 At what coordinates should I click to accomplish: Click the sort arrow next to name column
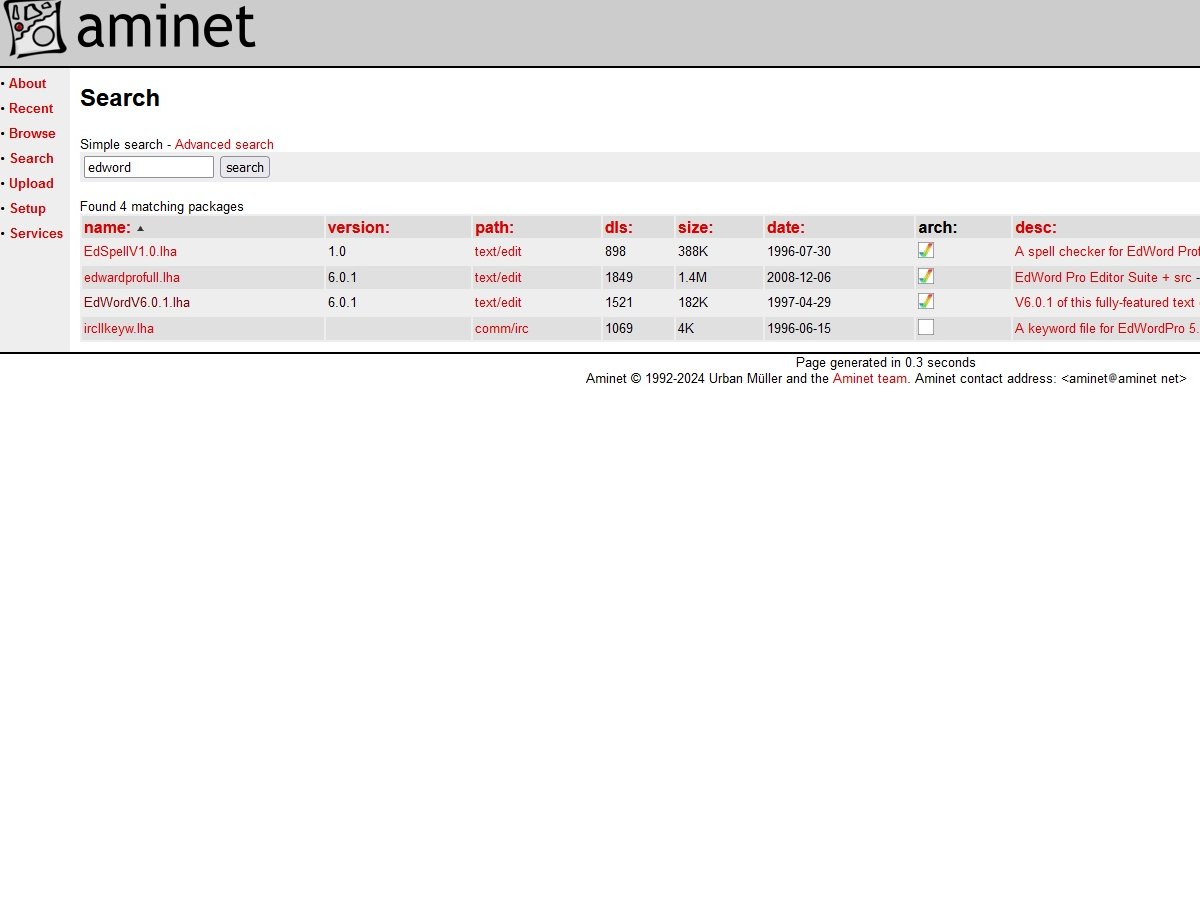pyautogui.click(x=140, y=228)
